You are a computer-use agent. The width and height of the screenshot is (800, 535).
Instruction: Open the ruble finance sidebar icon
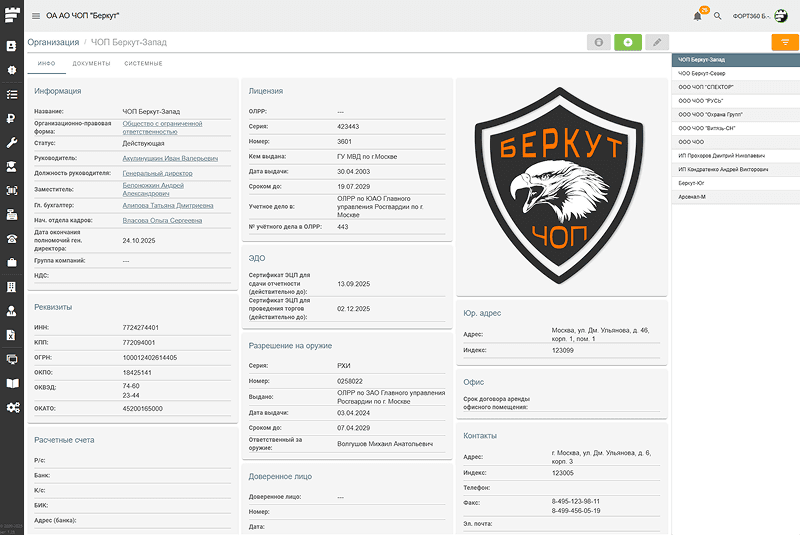click(x=12, y=119)
